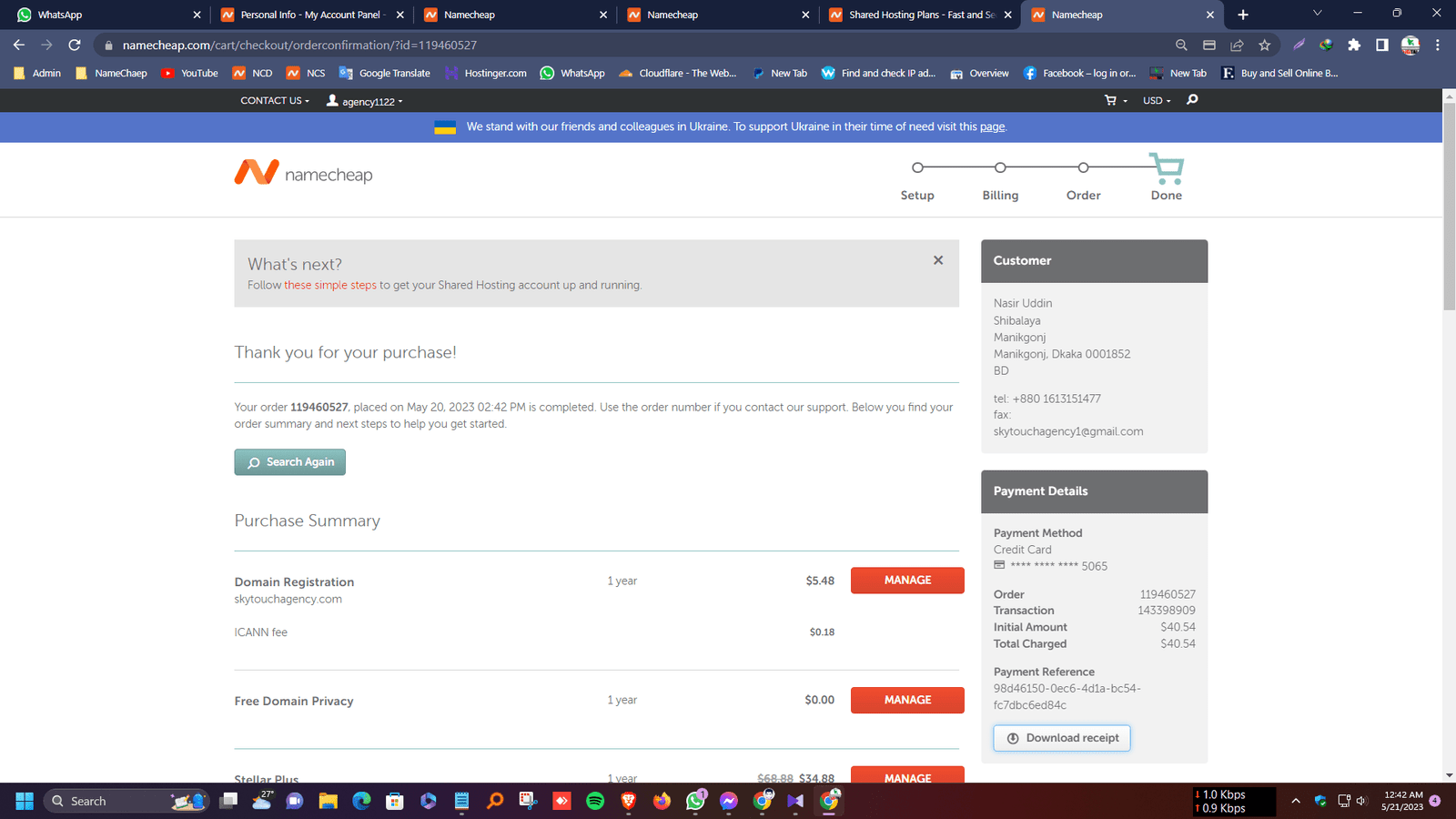Open the Extensions puzzle icon

1354,45
